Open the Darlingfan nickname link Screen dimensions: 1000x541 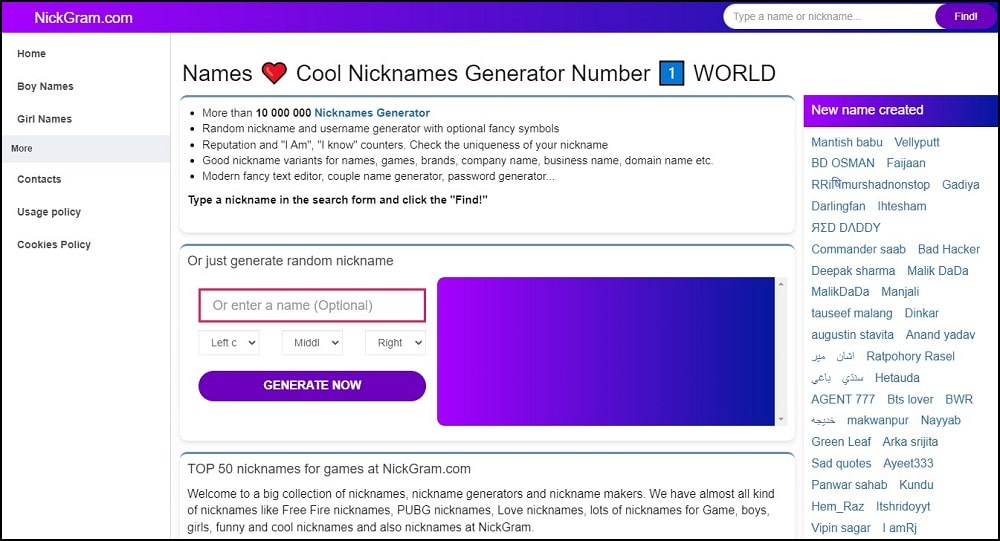pos(838,206)
